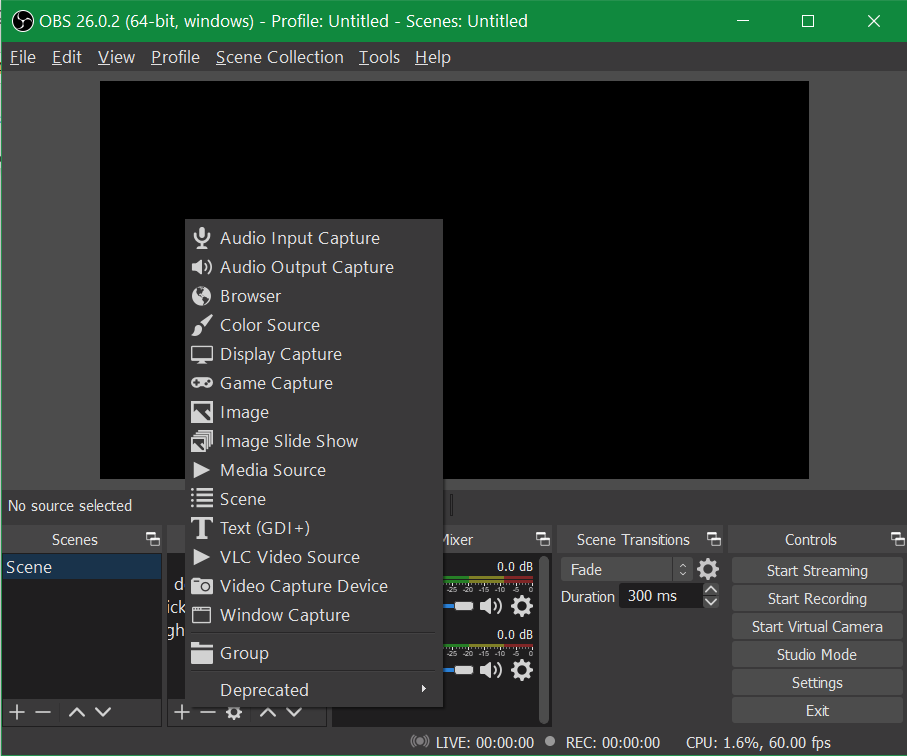907x756 pixels.
Task: Open settings gear of first audio channel
Action: click(522, 606)
